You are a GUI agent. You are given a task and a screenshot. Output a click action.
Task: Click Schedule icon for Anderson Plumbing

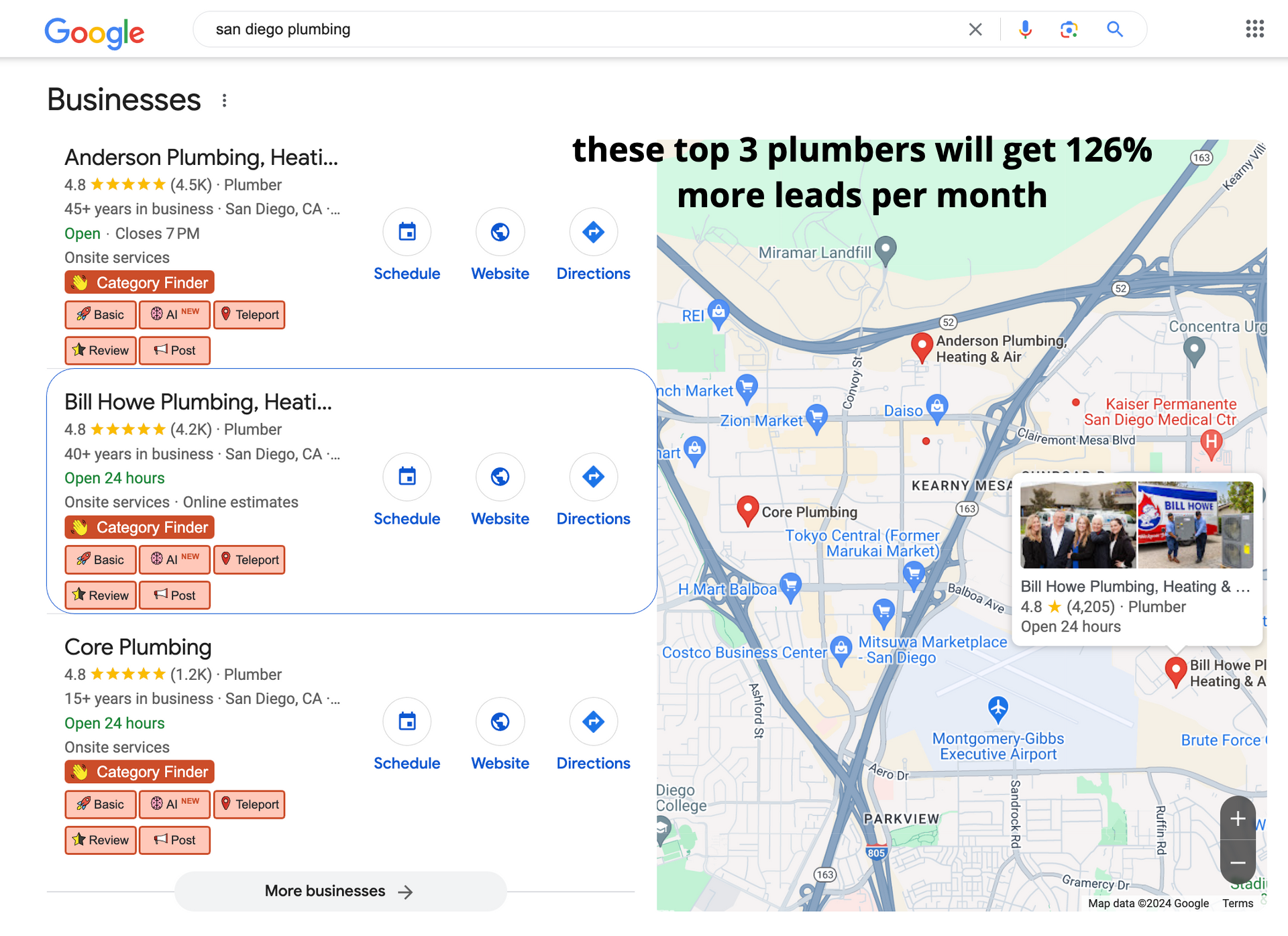[407, 232]
